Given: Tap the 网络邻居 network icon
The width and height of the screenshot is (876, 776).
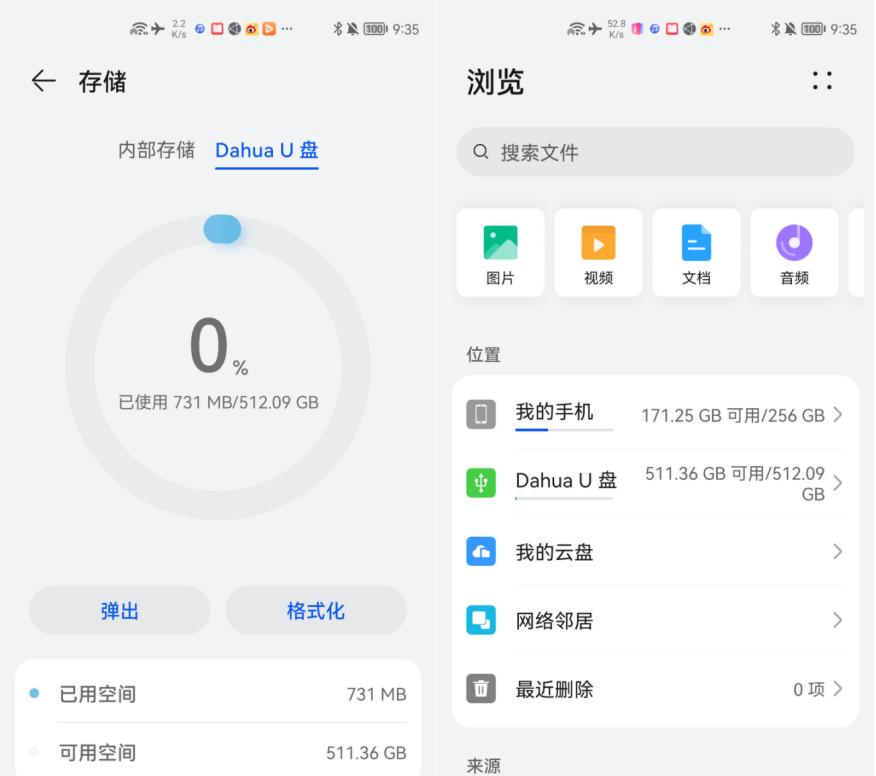Looking at the screenshot, I should pos(481,620).
